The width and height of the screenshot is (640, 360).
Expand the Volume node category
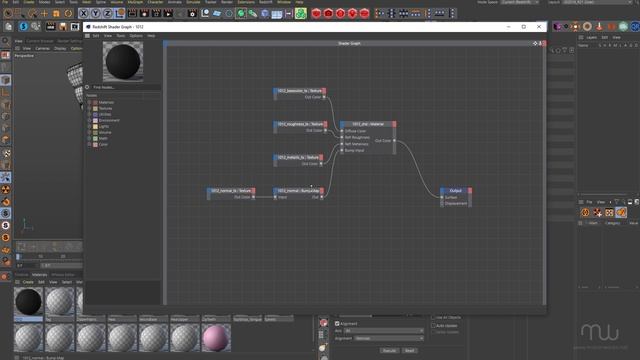pyautogui.click(x=89, y=132)
